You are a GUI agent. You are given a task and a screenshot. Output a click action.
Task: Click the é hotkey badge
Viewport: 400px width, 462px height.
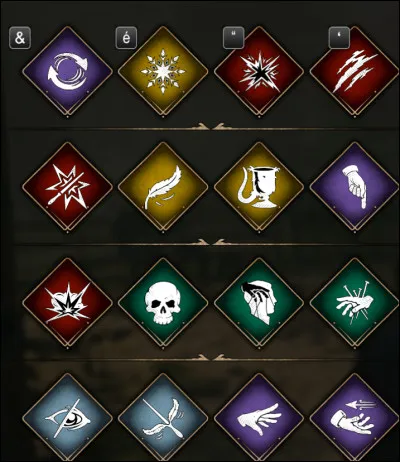[126, 38]
